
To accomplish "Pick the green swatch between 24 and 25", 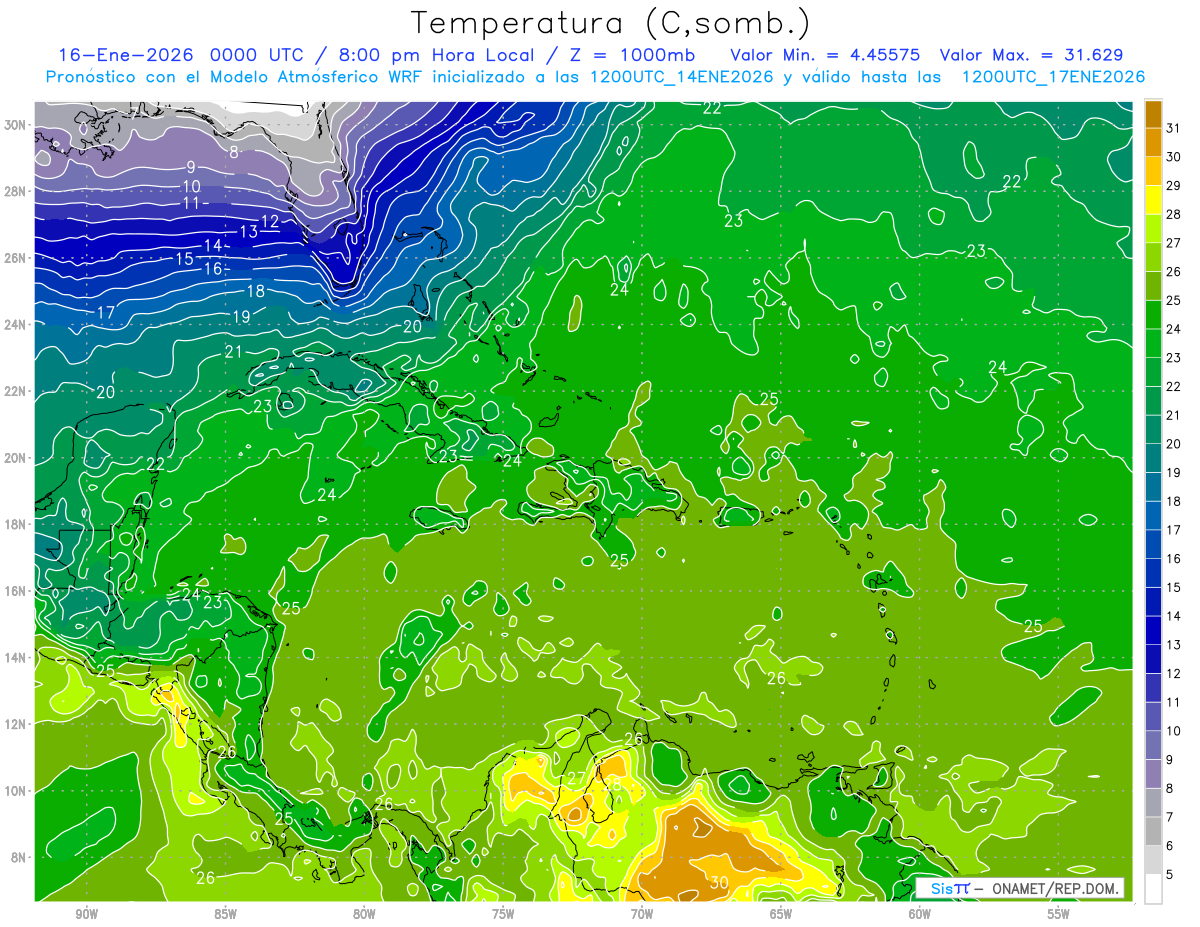I will pyautogui.click(x=1153, y=315).
